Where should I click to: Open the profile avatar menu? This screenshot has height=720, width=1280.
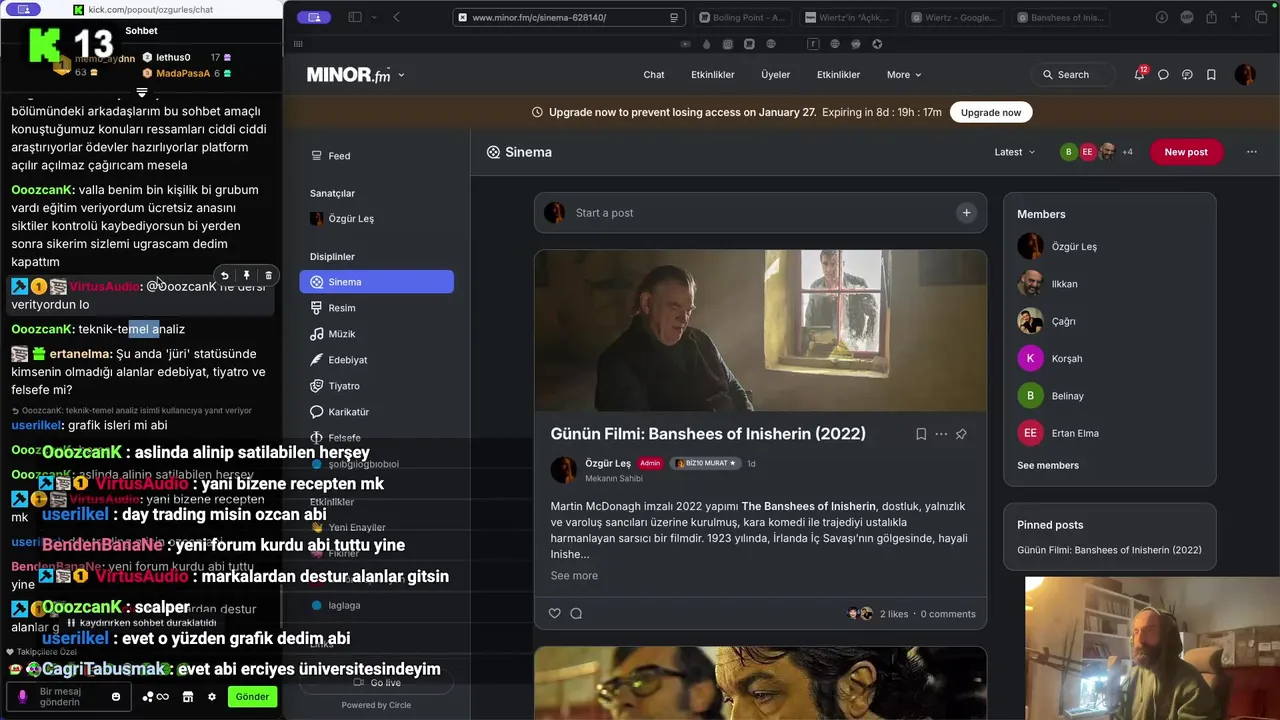[x=1245, y=75]
